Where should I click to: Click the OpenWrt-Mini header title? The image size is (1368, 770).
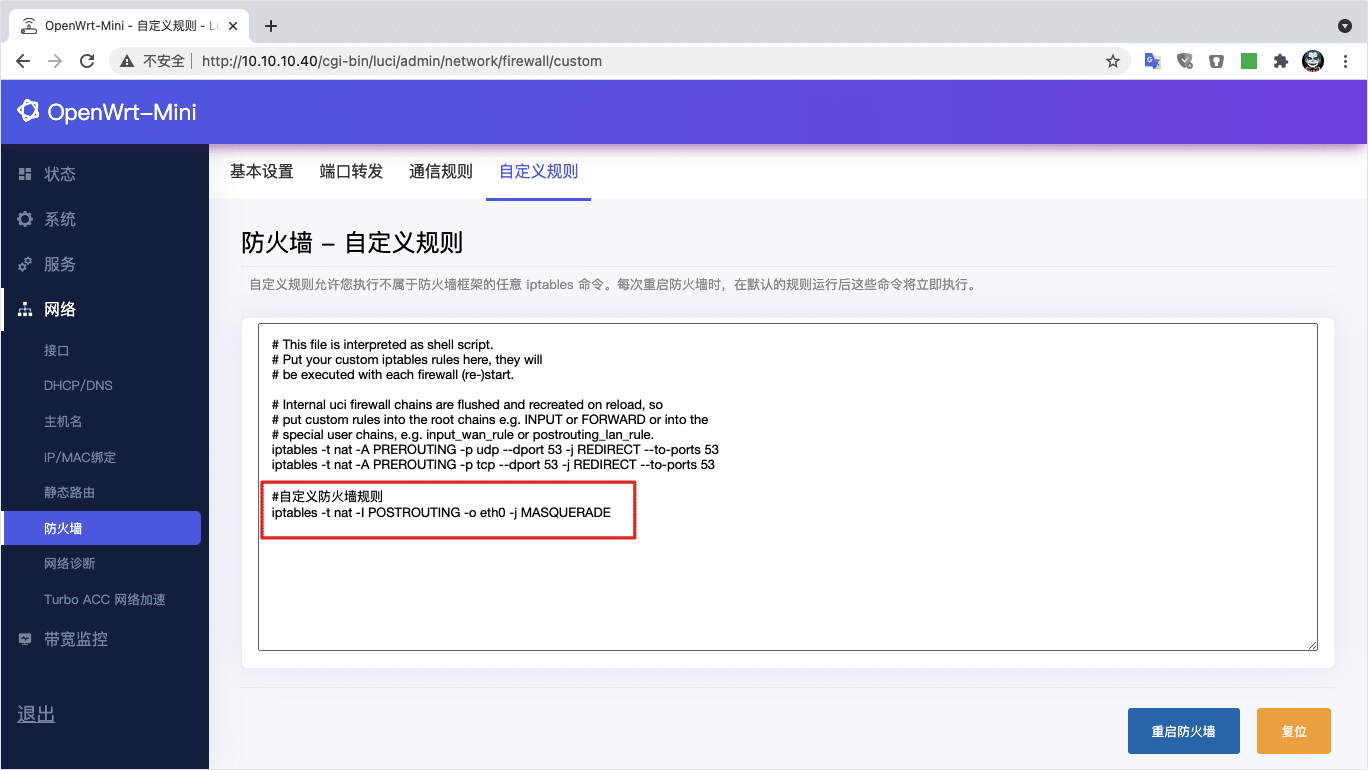[x=122, y=112]
